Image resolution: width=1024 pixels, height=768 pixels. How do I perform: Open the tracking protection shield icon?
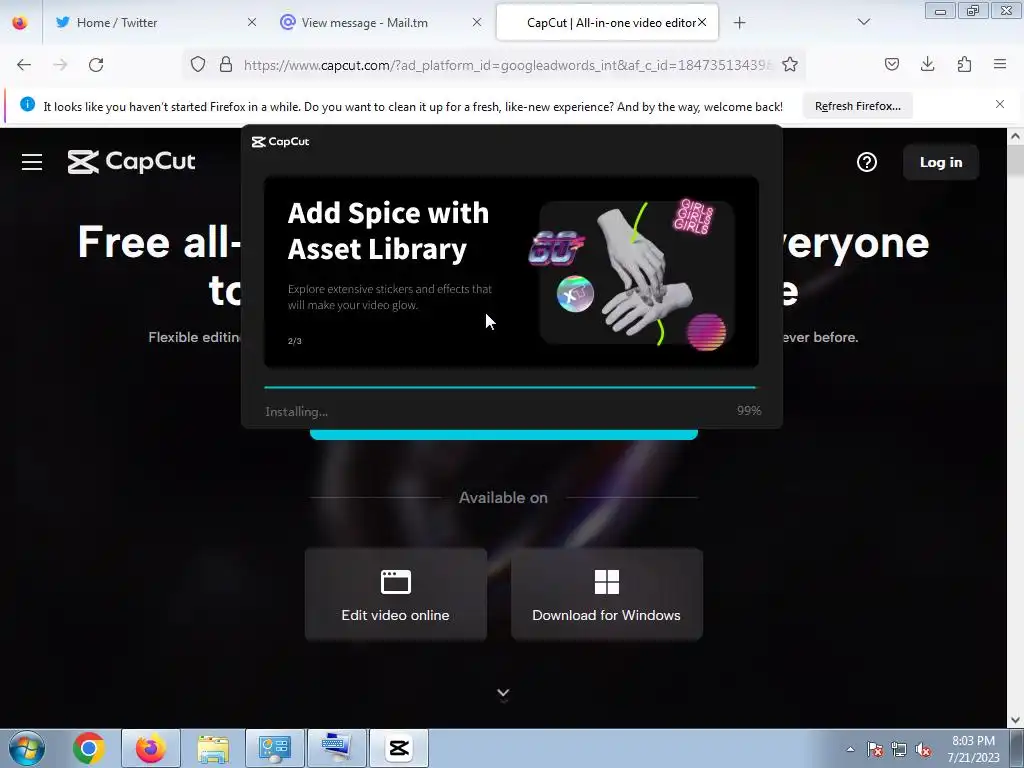click(x=198, y=65)
